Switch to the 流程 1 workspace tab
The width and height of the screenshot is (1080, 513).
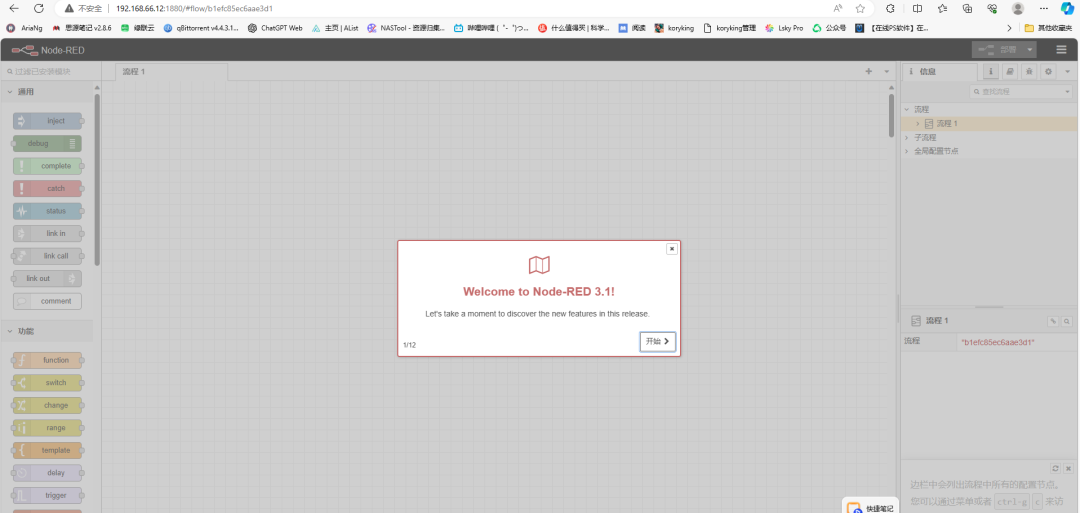171,72
